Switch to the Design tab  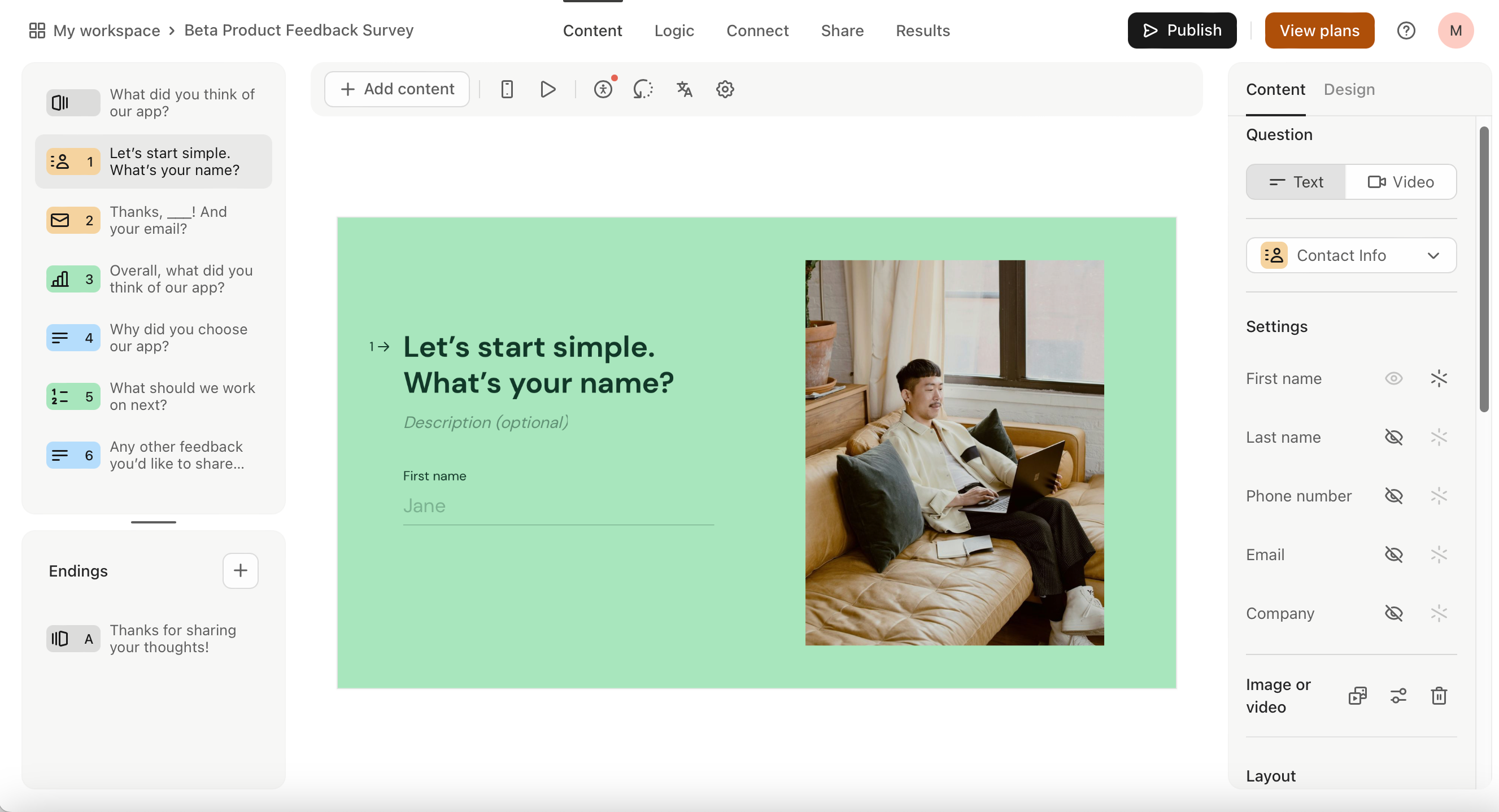tap(1349, 89)
